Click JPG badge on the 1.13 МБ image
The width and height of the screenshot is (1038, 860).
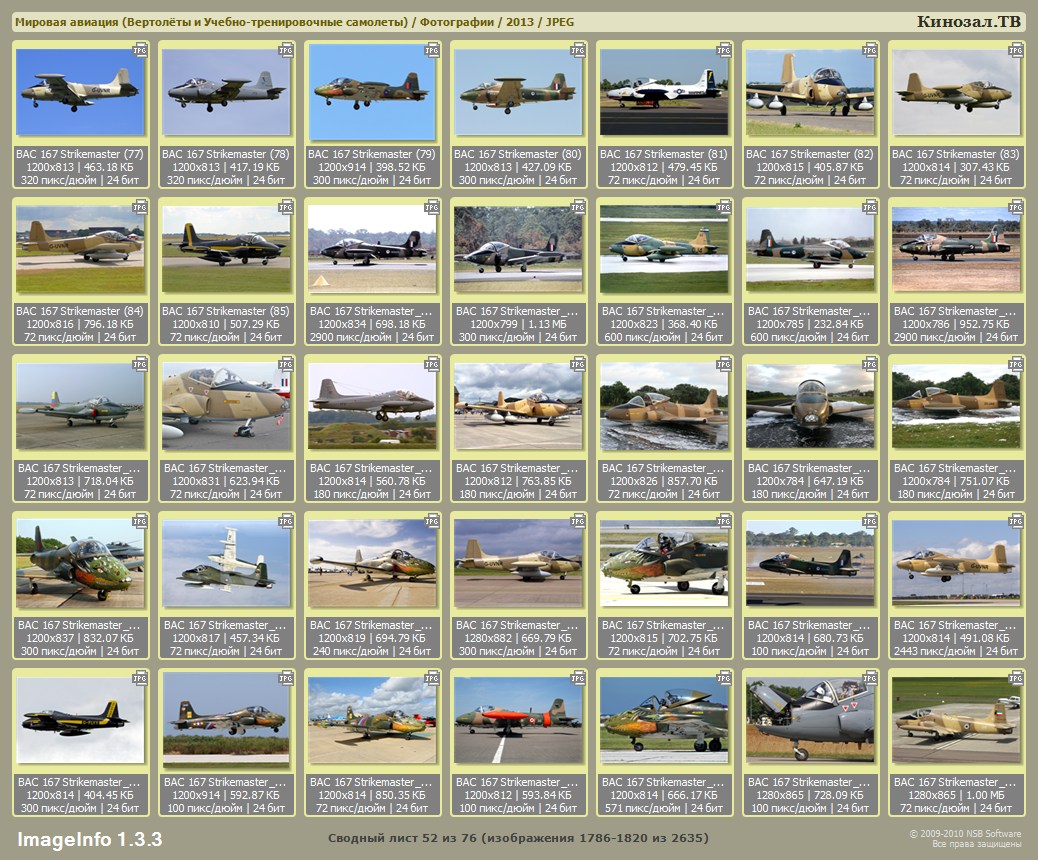coord(578,206)
